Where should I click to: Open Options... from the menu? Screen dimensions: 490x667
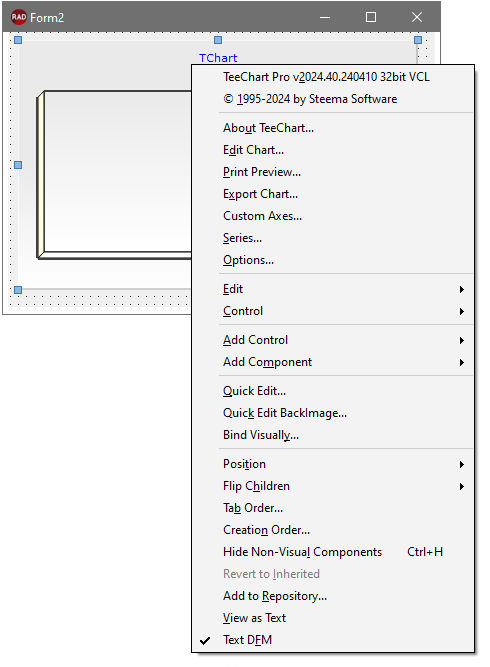click(333, 260)
